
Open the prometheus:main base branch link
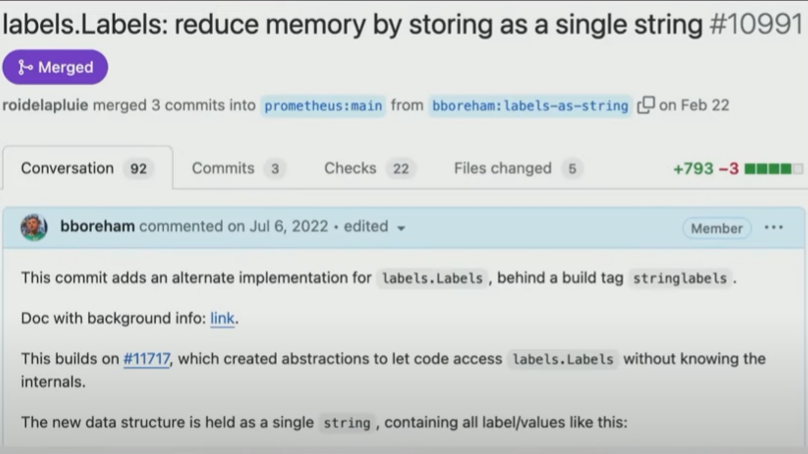[x=323, y=106]
